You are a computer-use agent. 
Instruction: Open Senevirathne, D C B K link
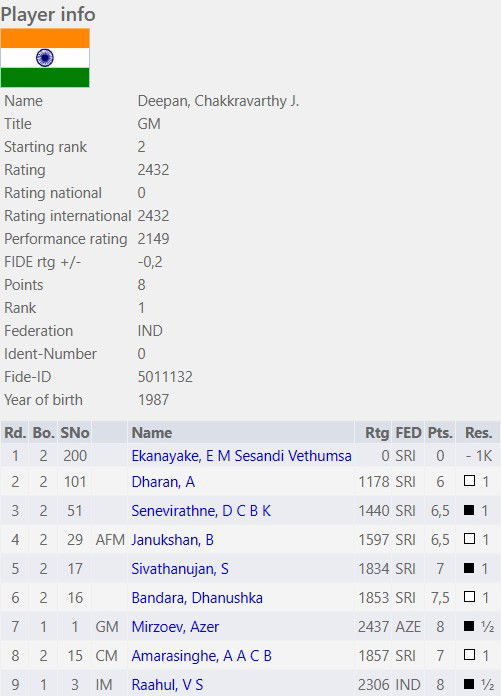tap(201, 511)
